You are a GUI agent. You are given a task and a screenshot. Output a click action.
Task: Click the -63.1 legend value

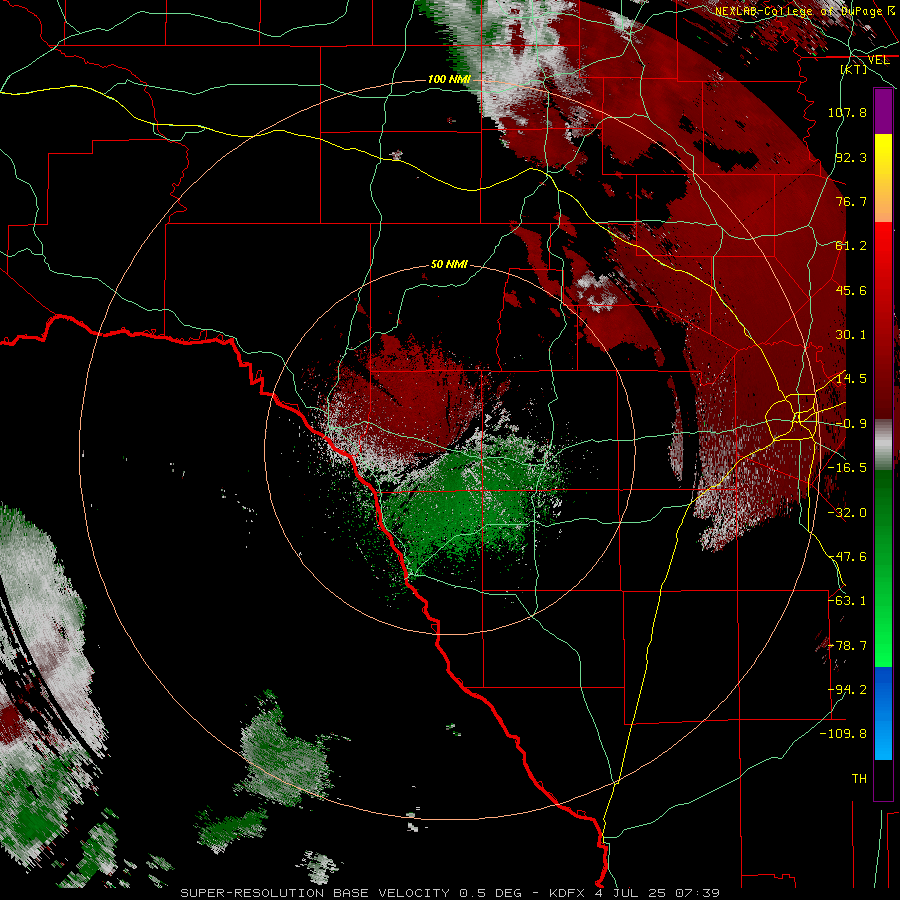(847, 601)
